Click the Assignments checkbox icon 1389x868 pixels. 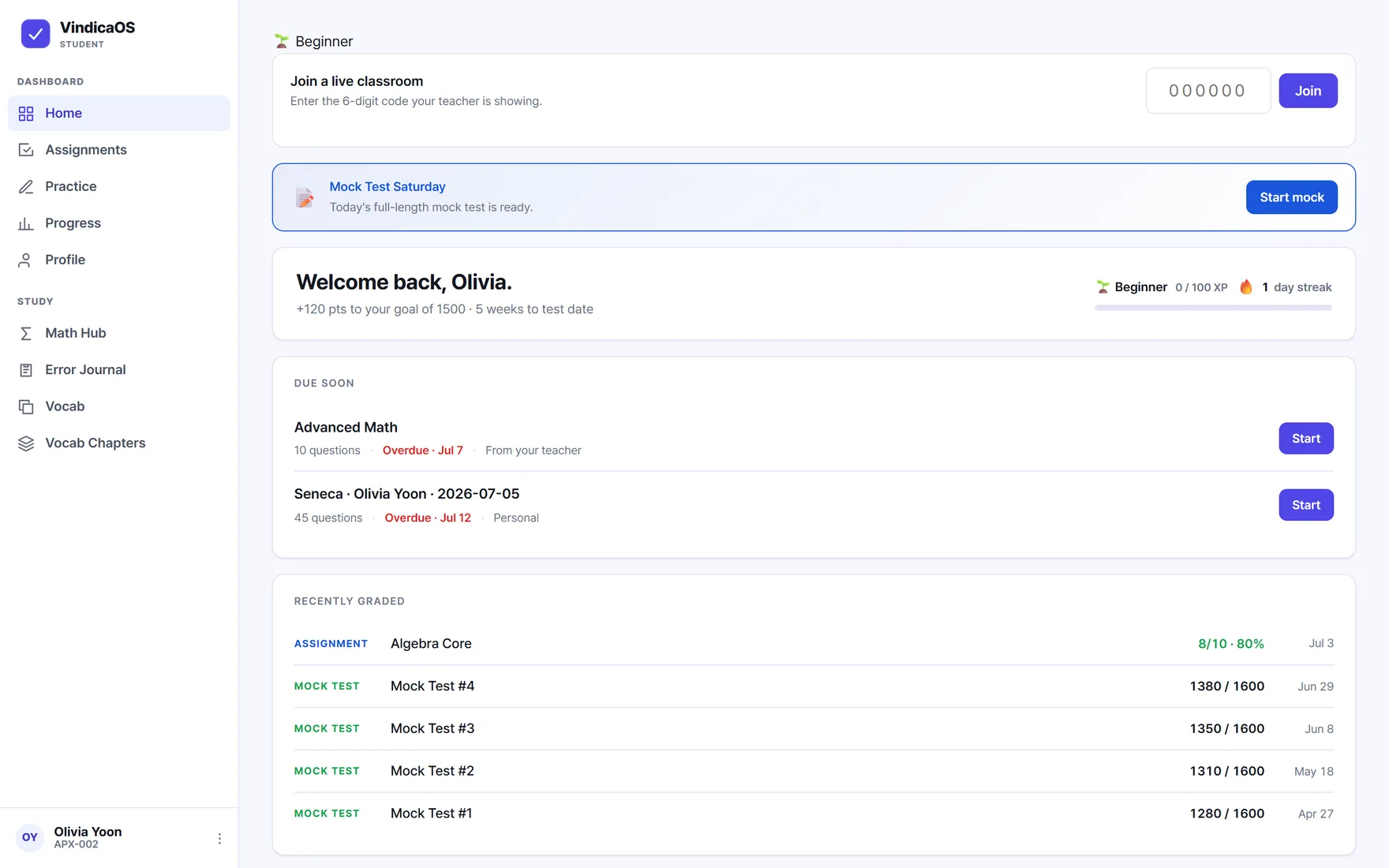[26, 150]
